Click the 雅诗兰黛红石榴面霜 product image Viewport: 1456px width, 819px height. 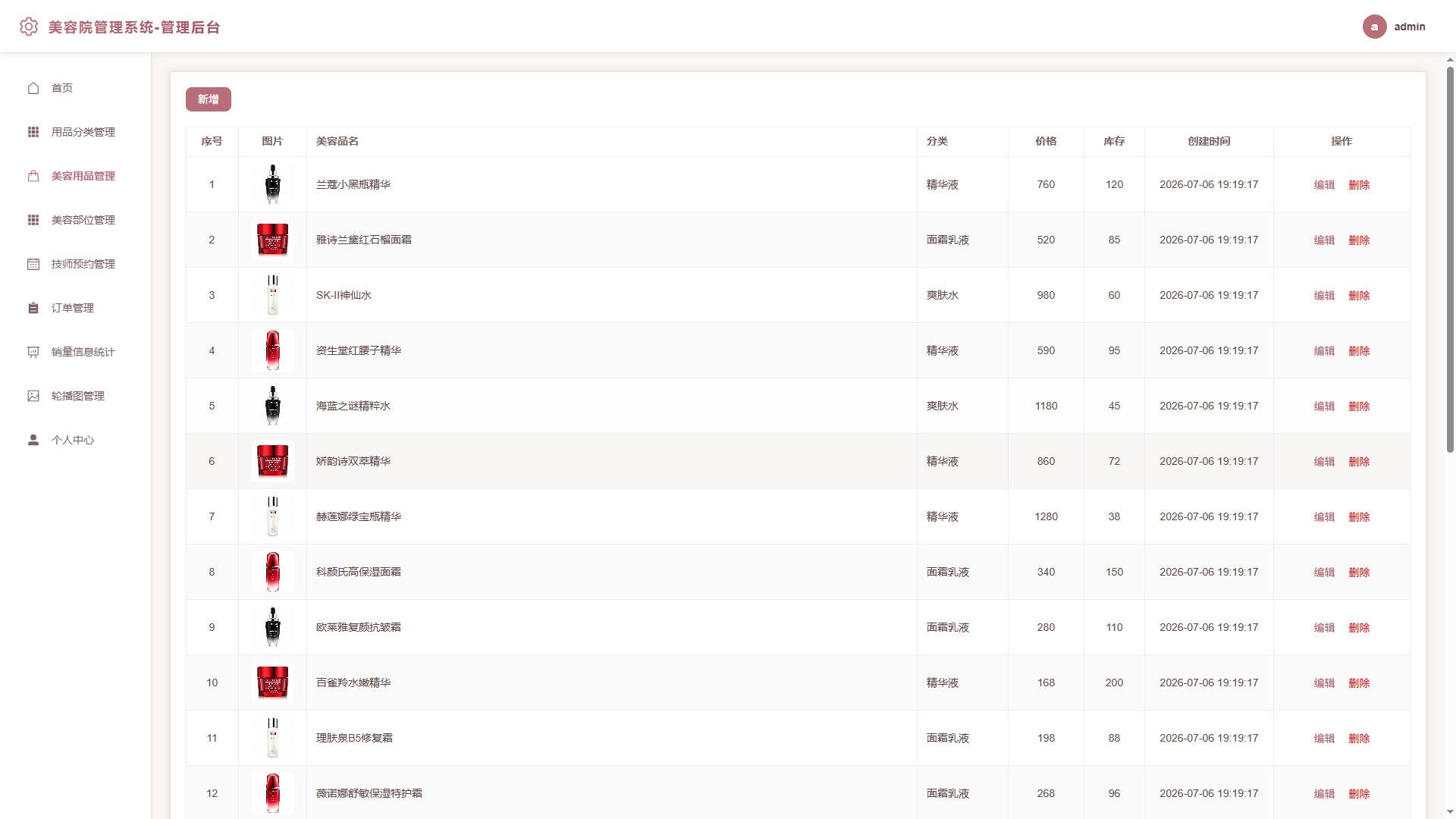click(273, 240)
